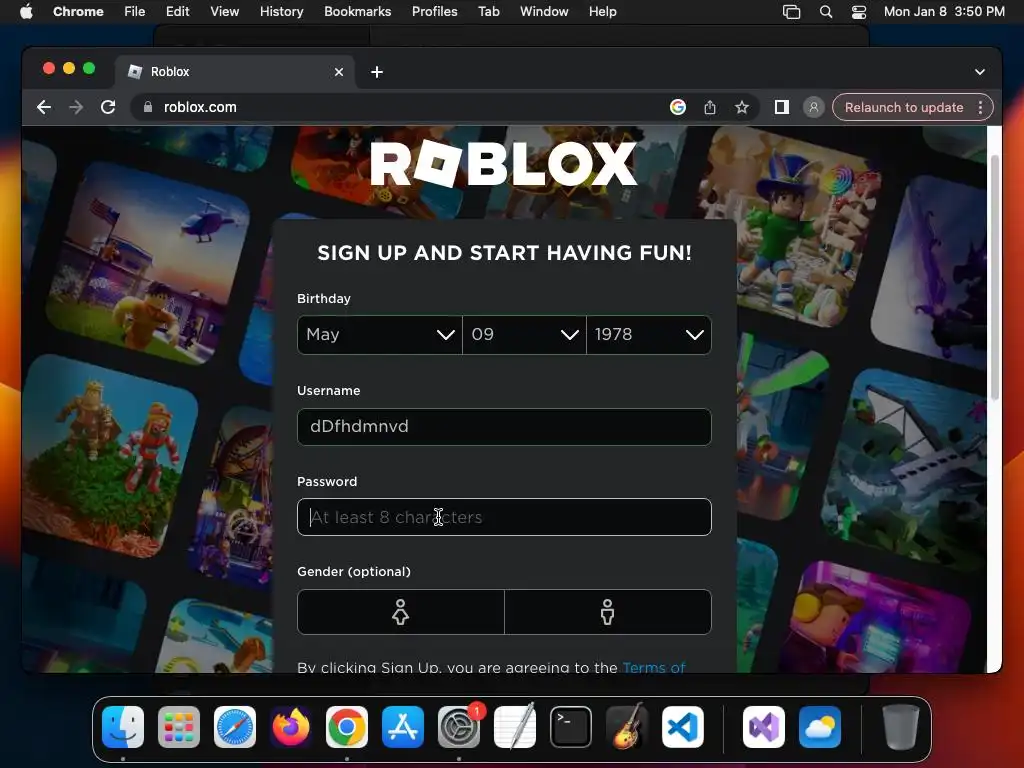Select the male gender icon
Screen dimensions: 1024x768
607,612
